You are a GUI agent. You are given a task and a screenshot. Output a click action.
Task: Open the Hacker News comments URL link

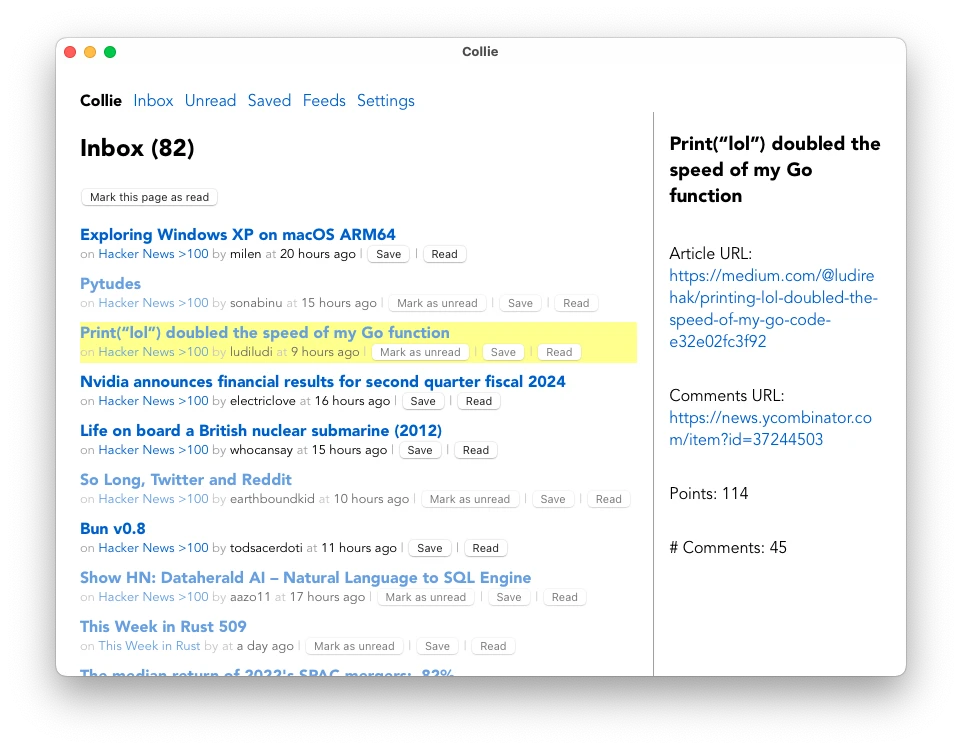(x=770, y=428)
